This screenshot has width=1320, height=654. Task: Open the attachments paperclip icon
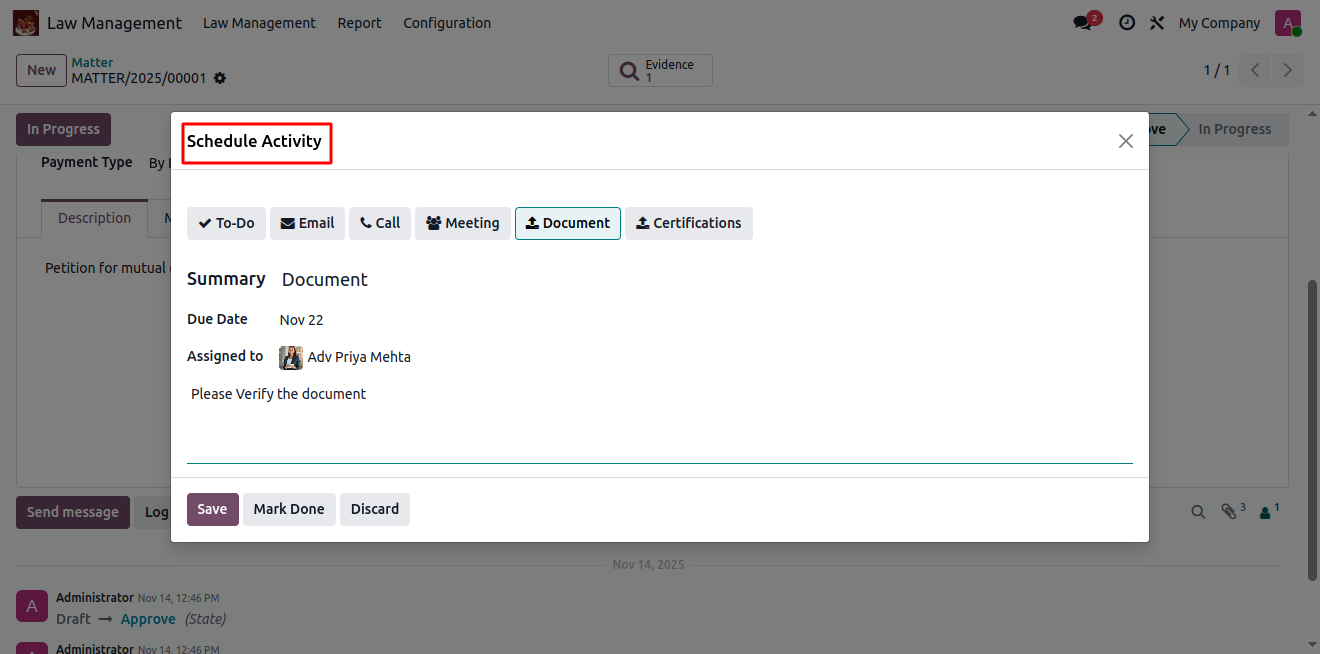tap(1230, 512)
